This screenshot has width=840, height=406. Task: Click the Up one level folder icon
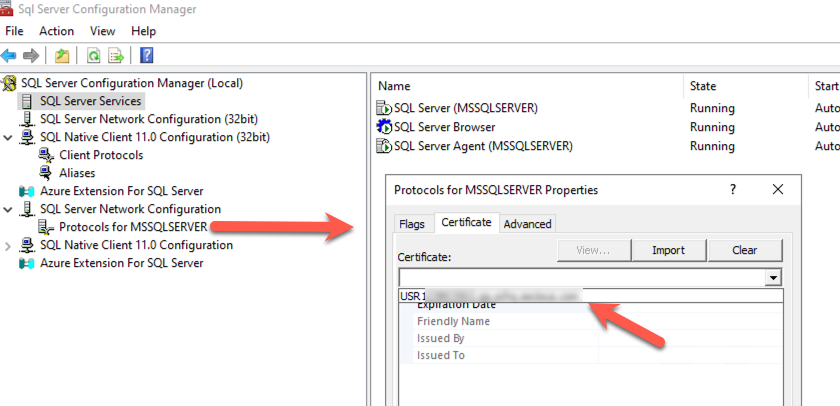pos(62,56)
